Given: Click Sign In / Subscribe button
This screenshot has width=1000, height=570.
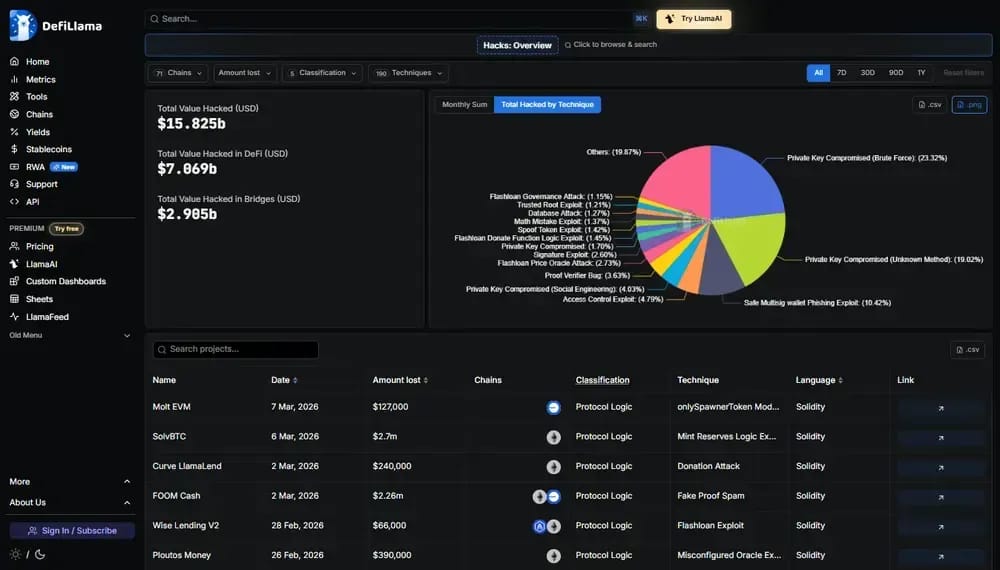Looking at the screenshot, I should (72, 530).
